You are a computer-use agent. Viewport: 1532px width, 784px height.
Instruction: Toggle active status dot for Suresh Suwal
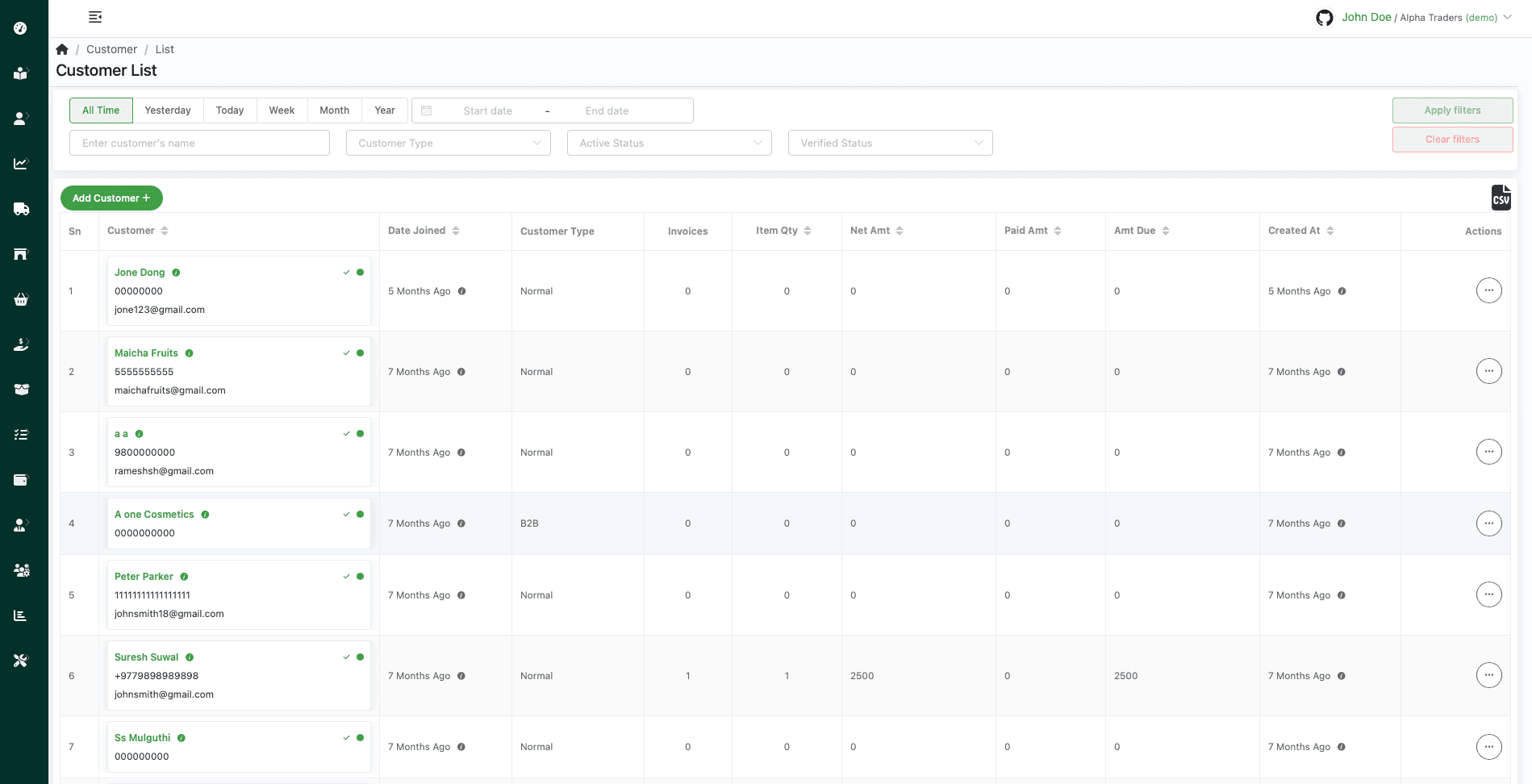pyautogui.click(x=360, y=657)
